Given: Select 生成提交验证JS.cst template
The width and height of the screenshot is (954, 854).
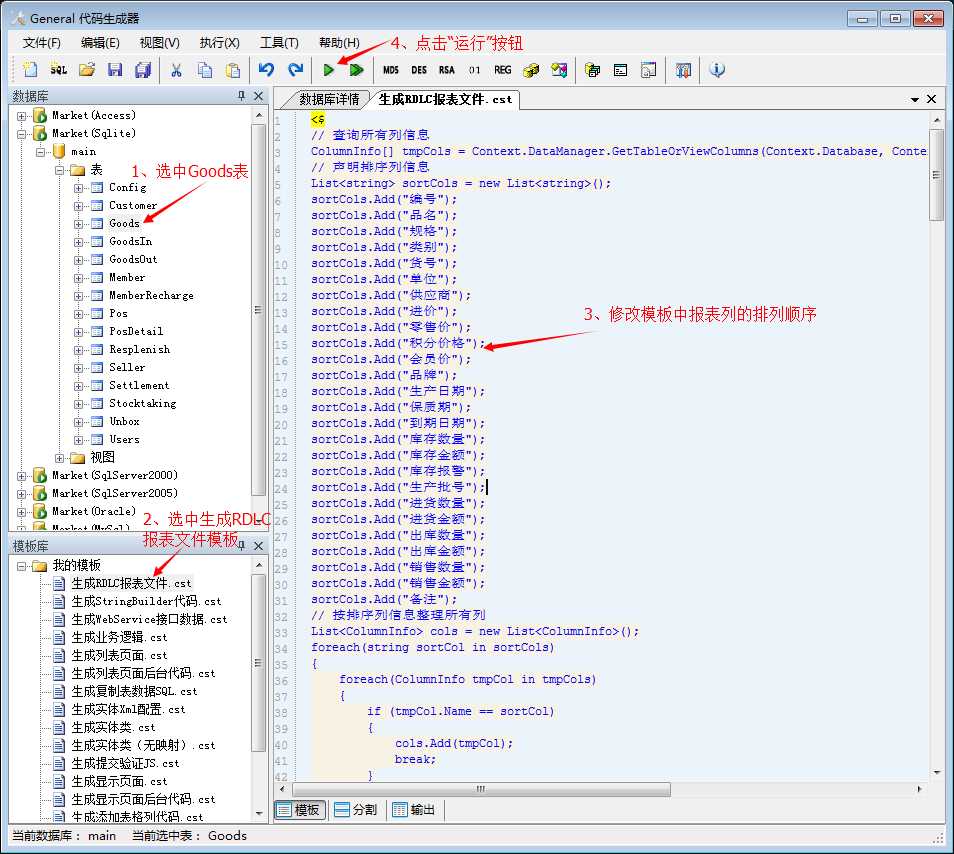Looking at the screenshot, I should tap(125, 763).
